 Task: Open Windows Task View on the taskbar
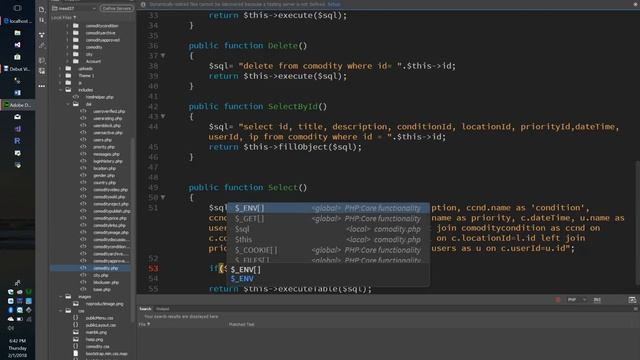[x=17, y=8]
